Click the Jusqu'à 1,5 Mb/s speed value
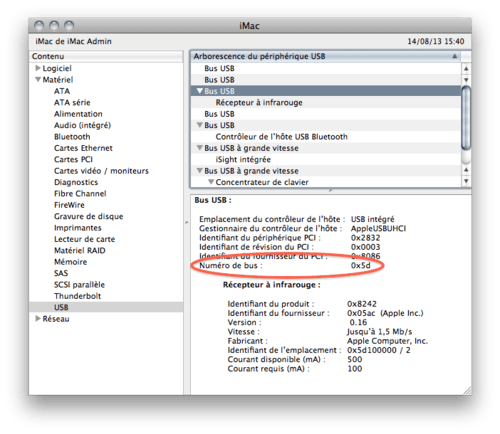 [379, 332]
